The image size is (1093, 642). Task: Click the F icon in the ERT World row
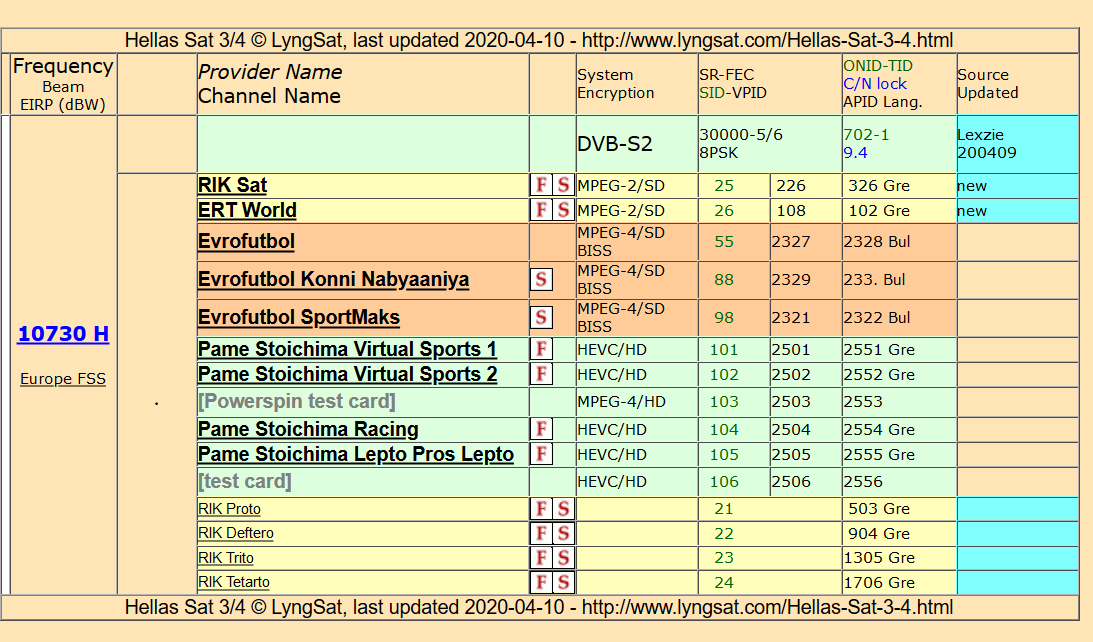[x=542, y=211]
